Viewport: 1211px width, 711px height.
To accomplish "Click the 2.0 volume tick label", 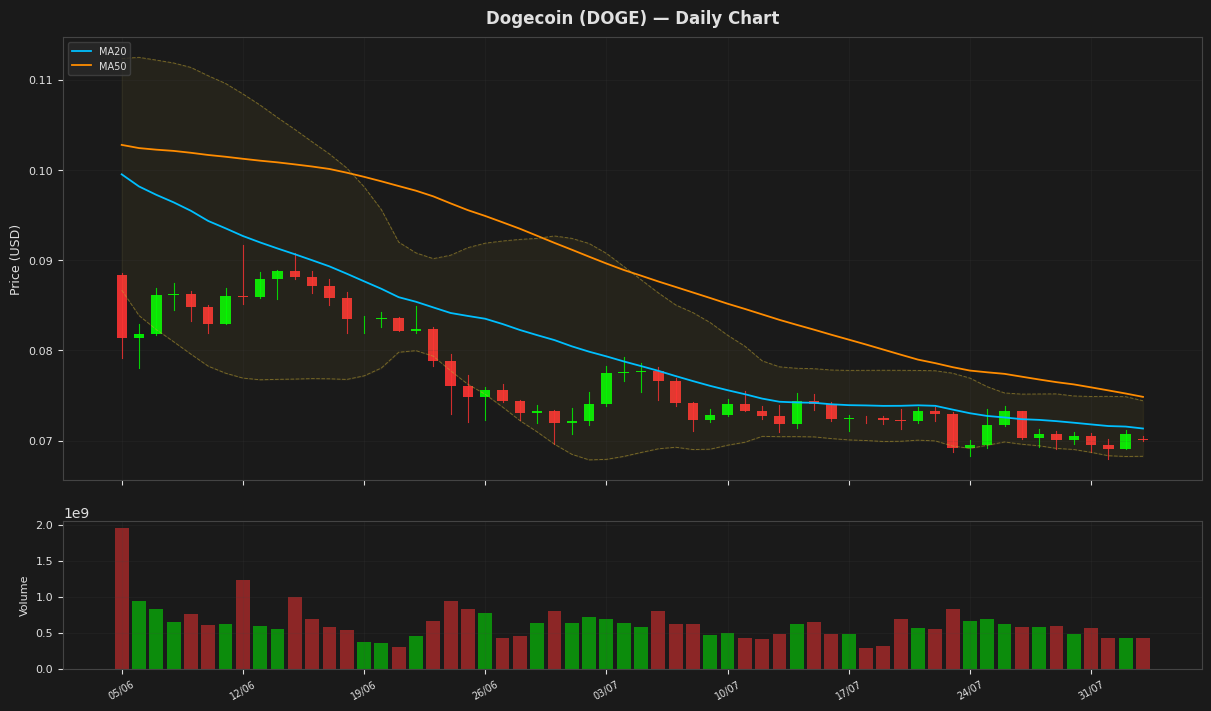I will [45, 525].
